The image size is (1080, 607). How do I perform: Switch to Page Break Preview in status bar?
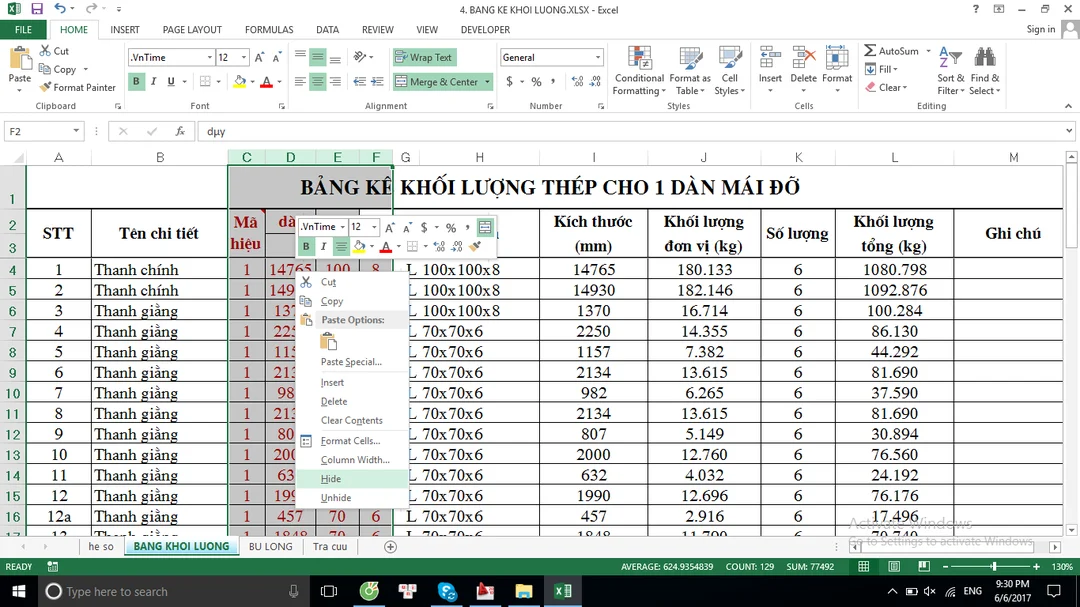click(x=924, y=566)
